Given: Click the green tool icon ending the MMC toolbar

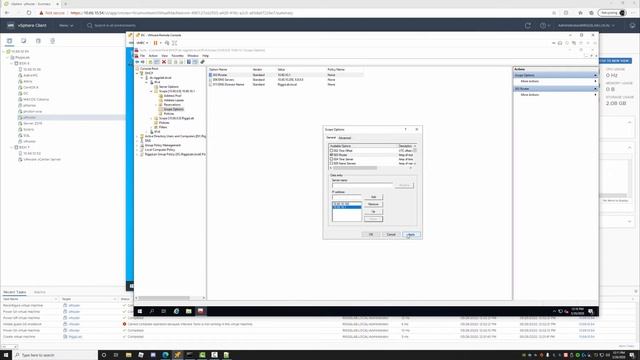Looking at the screenshot, I should pyautogui.click(x=202, y=62).
